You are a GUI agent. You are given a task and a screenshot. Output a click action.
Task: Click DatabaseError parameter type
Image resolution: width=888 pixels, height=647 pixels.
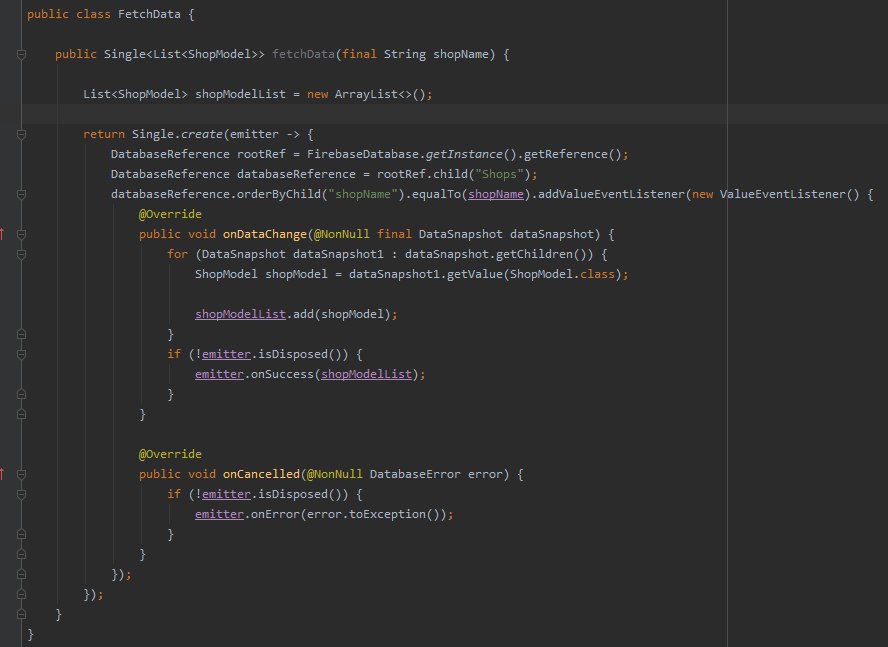pyautogui.click(x=415, y=474)
